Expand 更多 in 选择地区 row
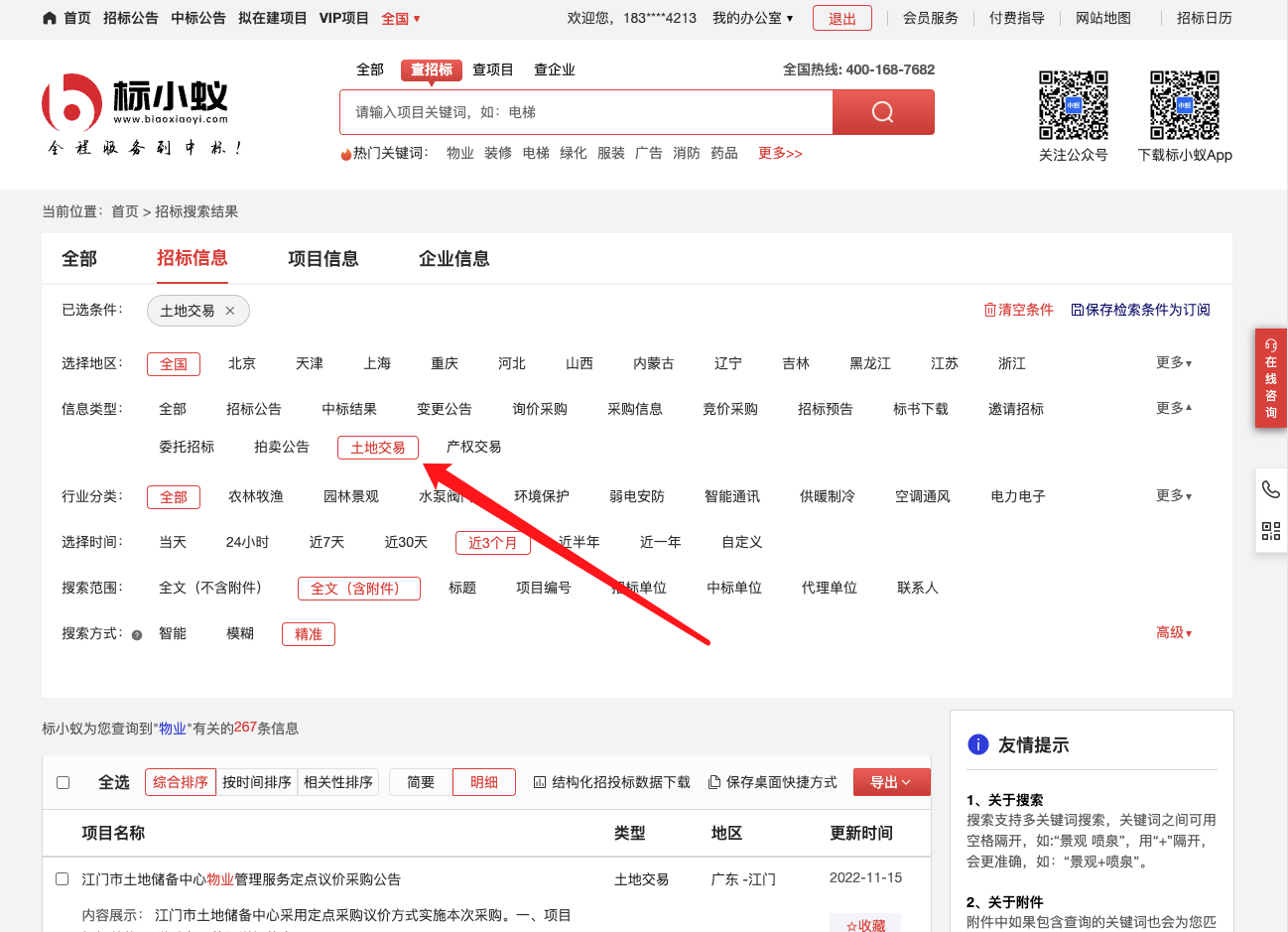Screen dimensions: 1288x932 click(1173, 363)
